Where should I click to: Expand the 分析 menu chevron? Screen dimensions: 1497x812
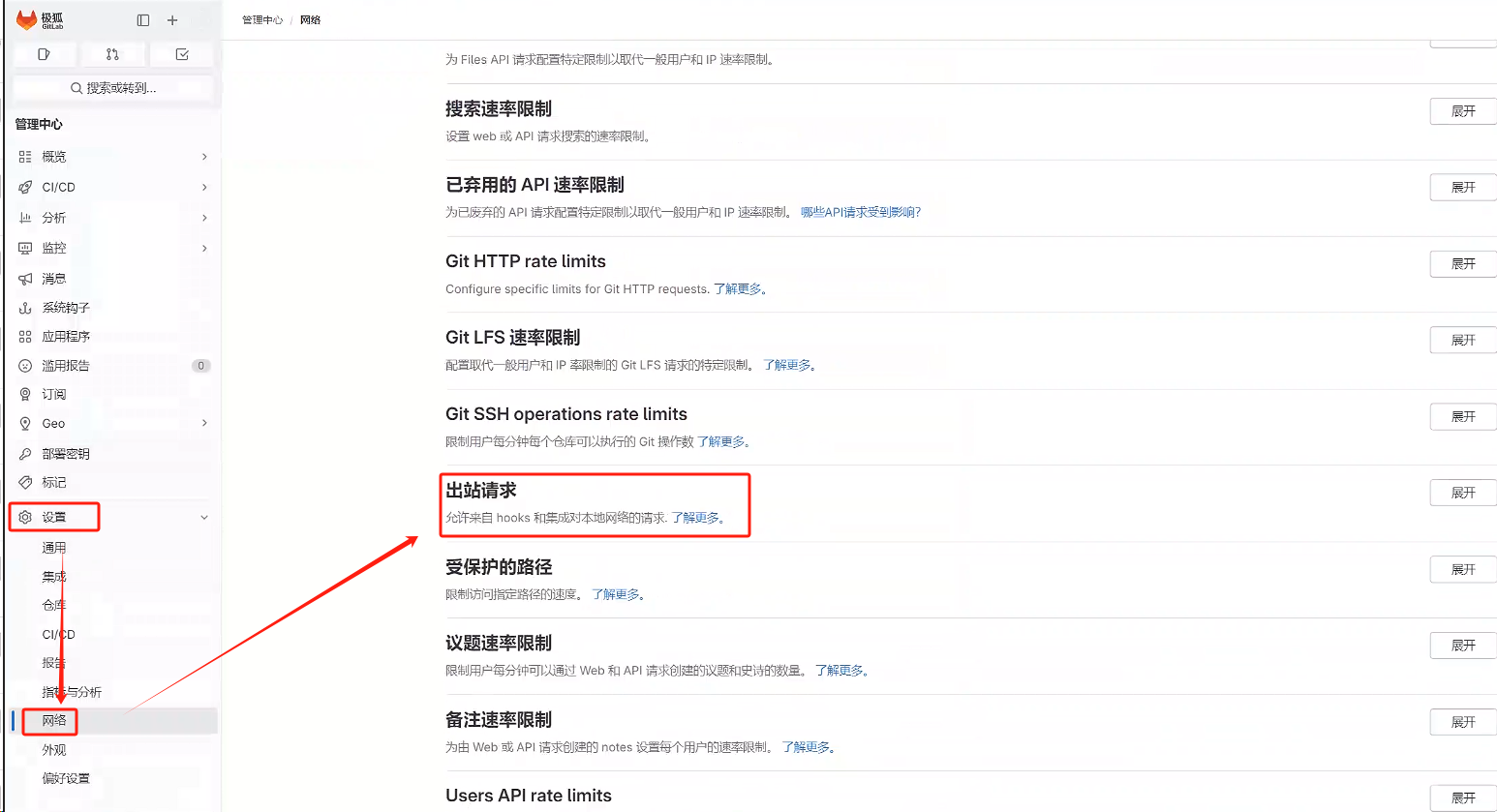[x=204, y=218]
